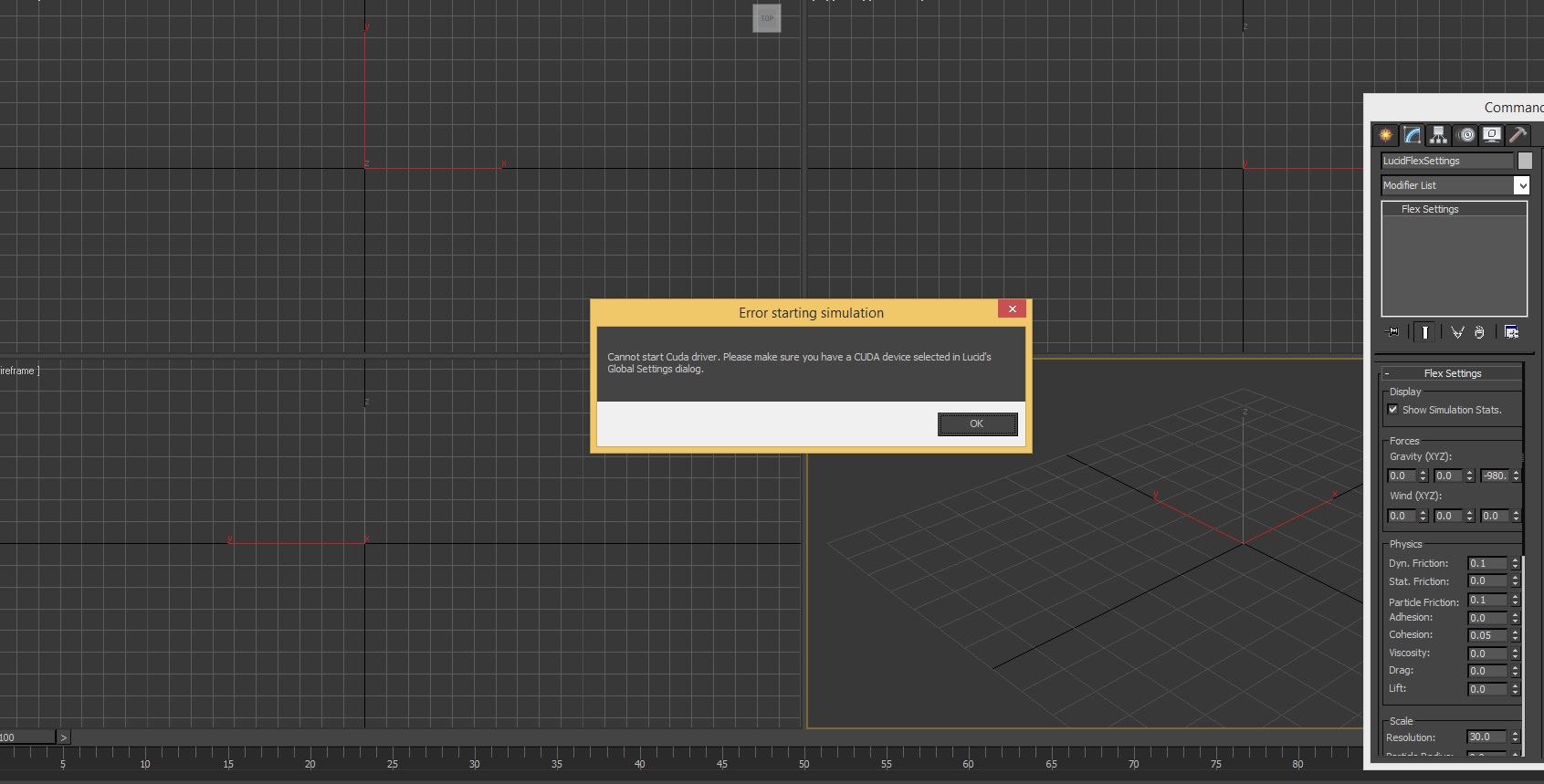Click OK in the error dialog

click(x=977, y=424)
